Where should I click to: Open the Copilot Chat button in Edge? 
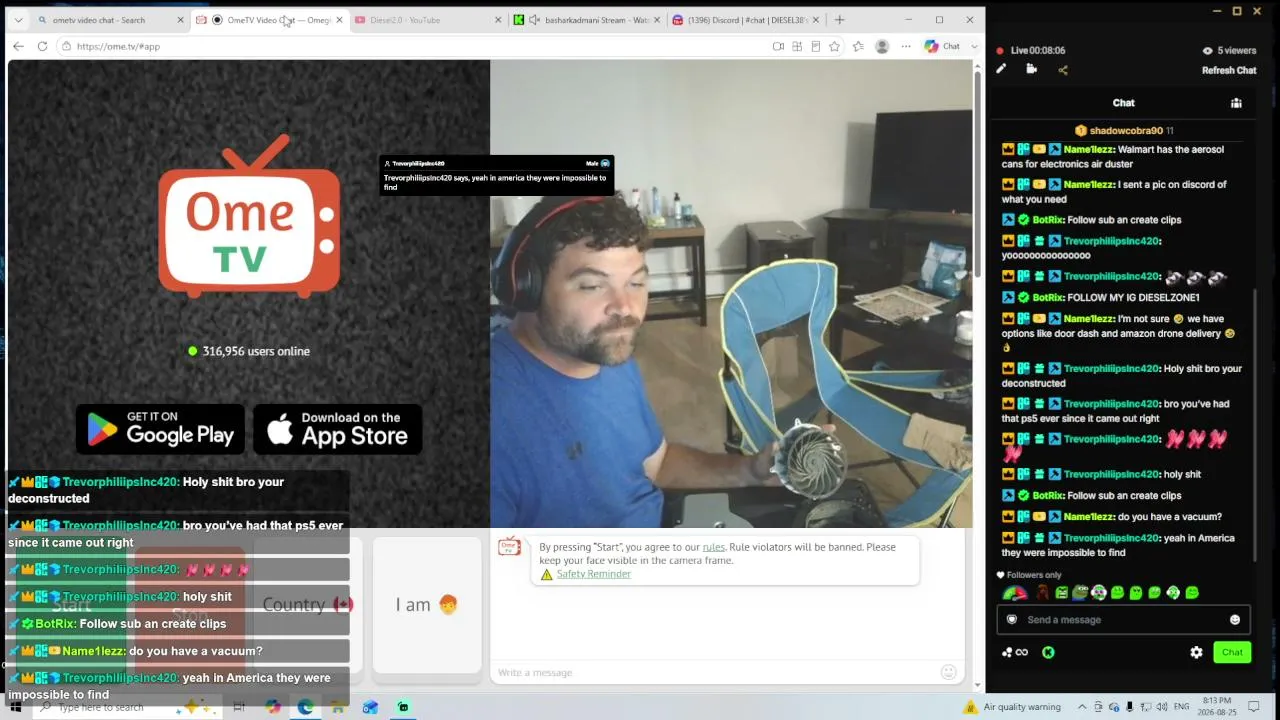942,46
